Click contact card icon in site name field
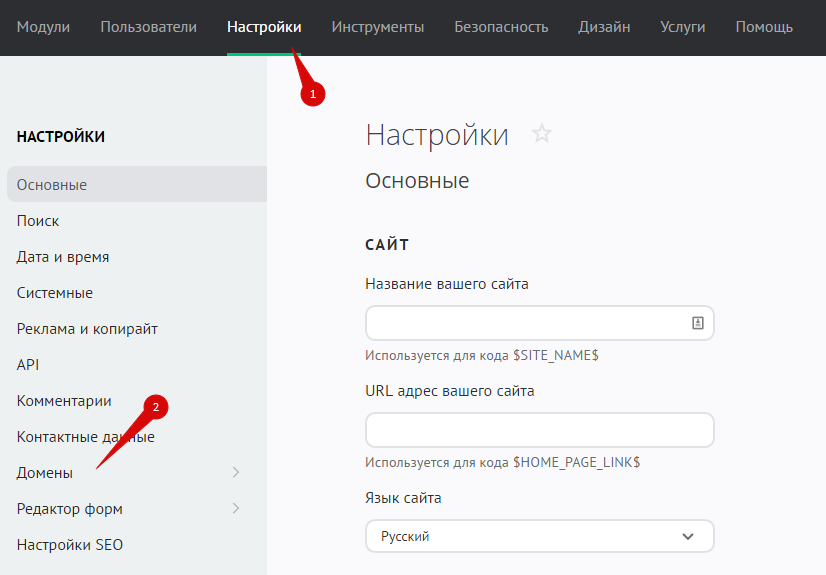826x575 pixels. click(698, 323)
